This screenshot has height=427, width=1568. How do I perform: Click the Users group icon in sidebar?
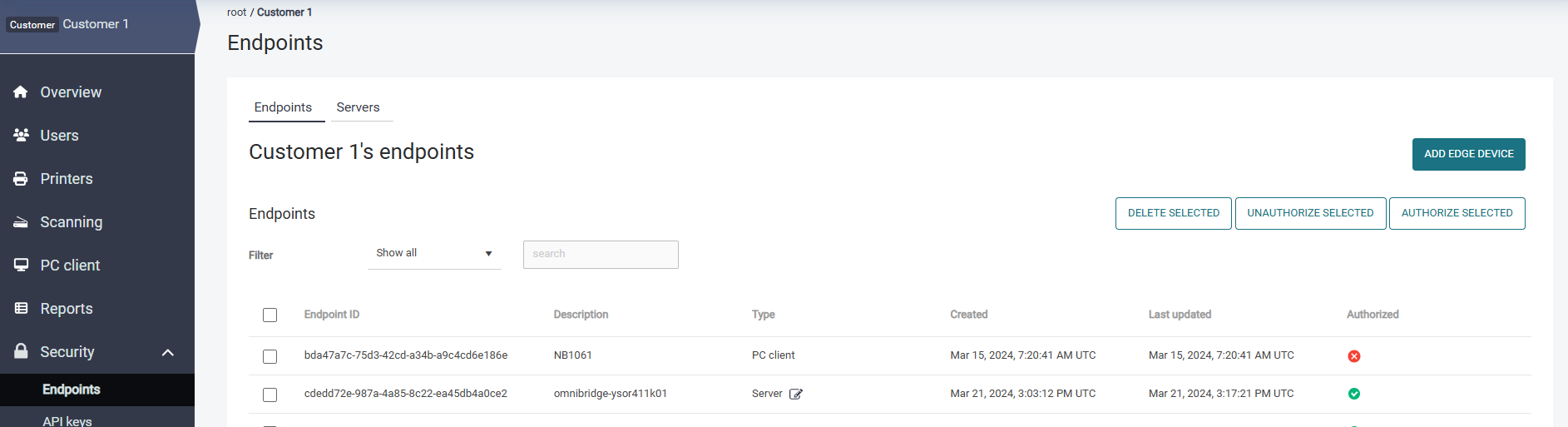click(x=21, y=135)
